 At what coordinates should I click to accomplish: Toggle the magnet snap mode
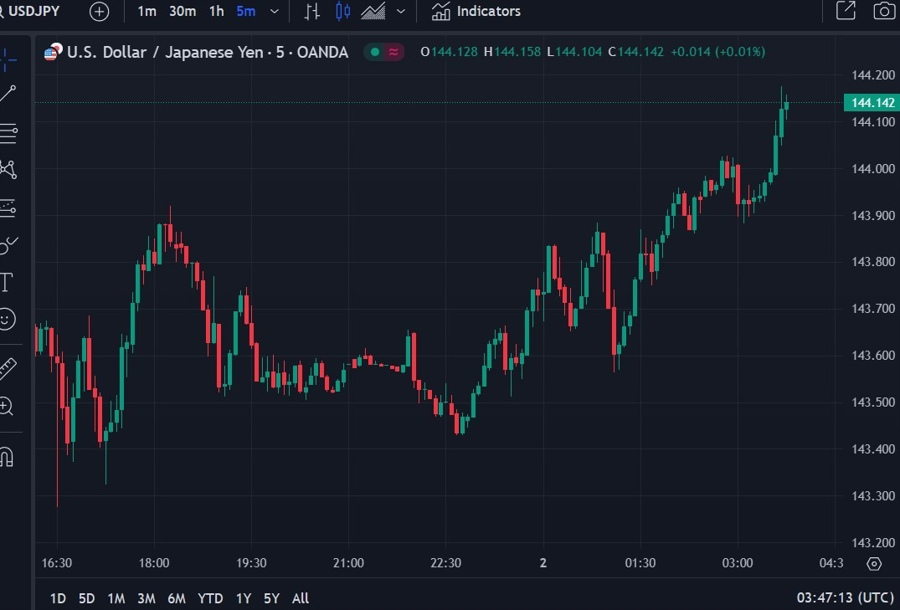click(x=7, y=457)
